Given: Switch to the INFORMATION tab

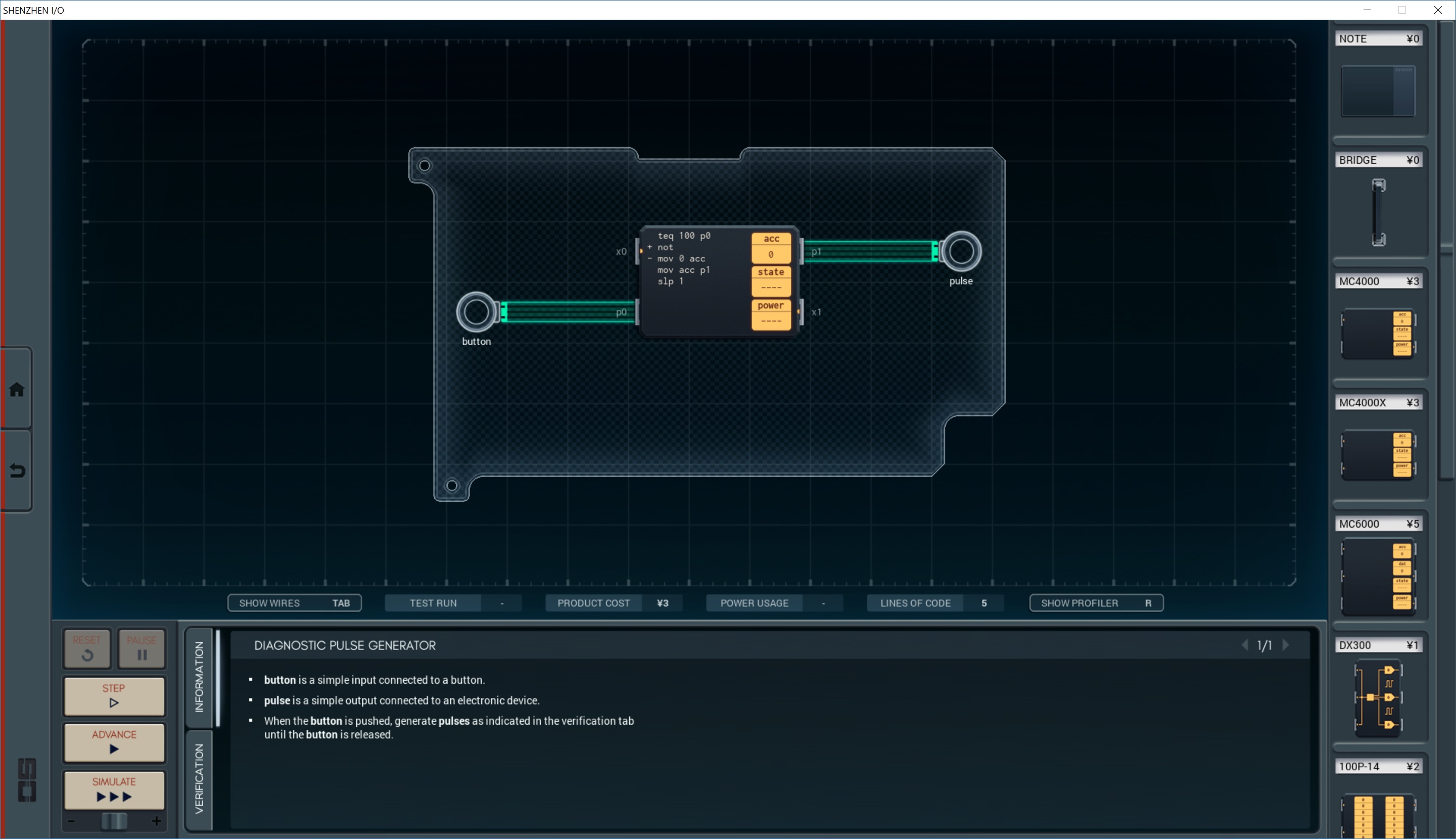Looking at the screenshot, I should 199,677.
